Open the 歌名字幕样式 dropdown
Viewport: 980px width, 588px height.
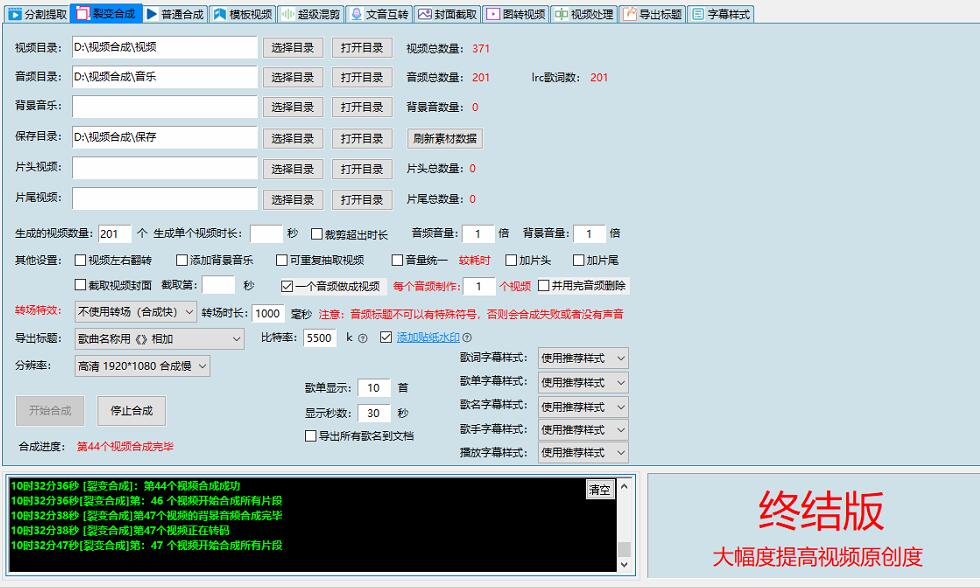[582, 407]
